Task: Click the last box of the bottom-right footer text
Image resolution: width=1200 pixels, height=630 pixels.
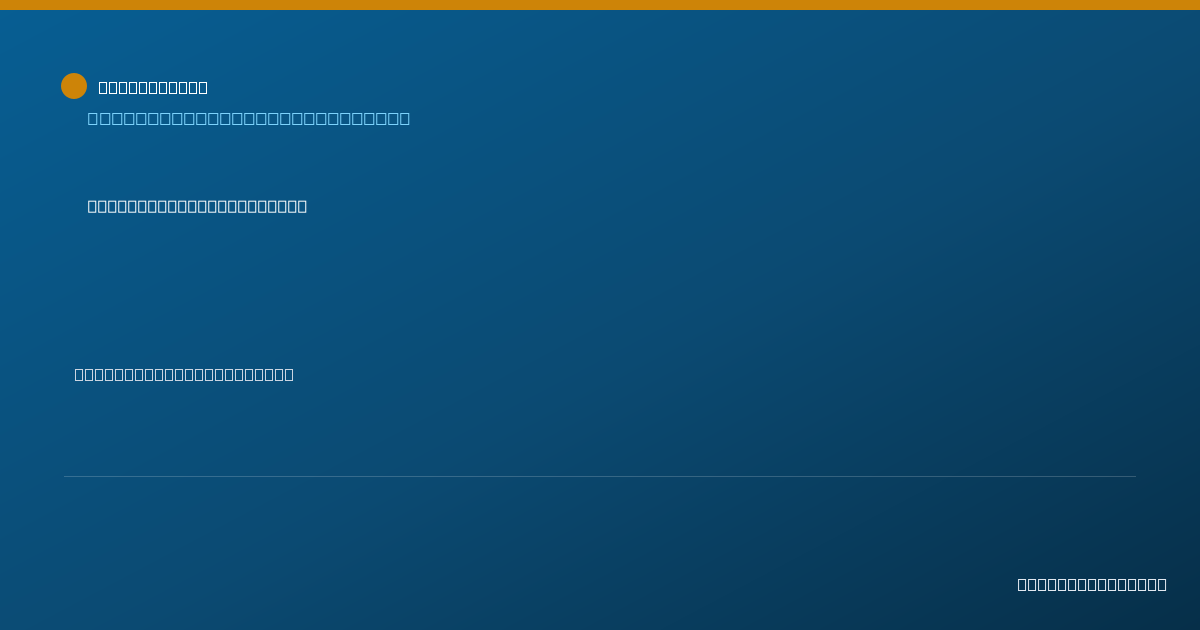Action: click(1162, 585)
